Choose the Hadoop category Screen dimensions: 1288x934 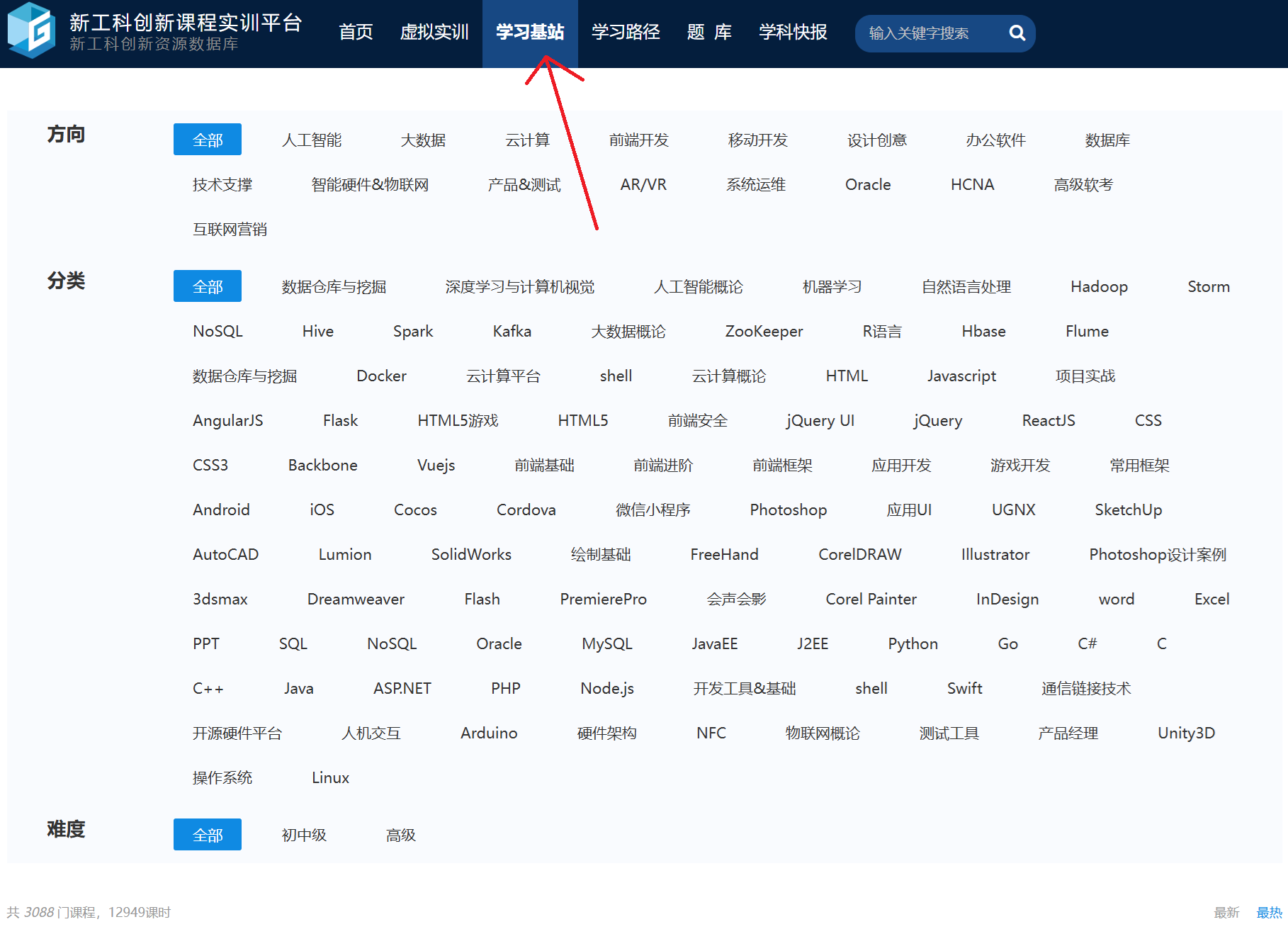click(1099, 286)
